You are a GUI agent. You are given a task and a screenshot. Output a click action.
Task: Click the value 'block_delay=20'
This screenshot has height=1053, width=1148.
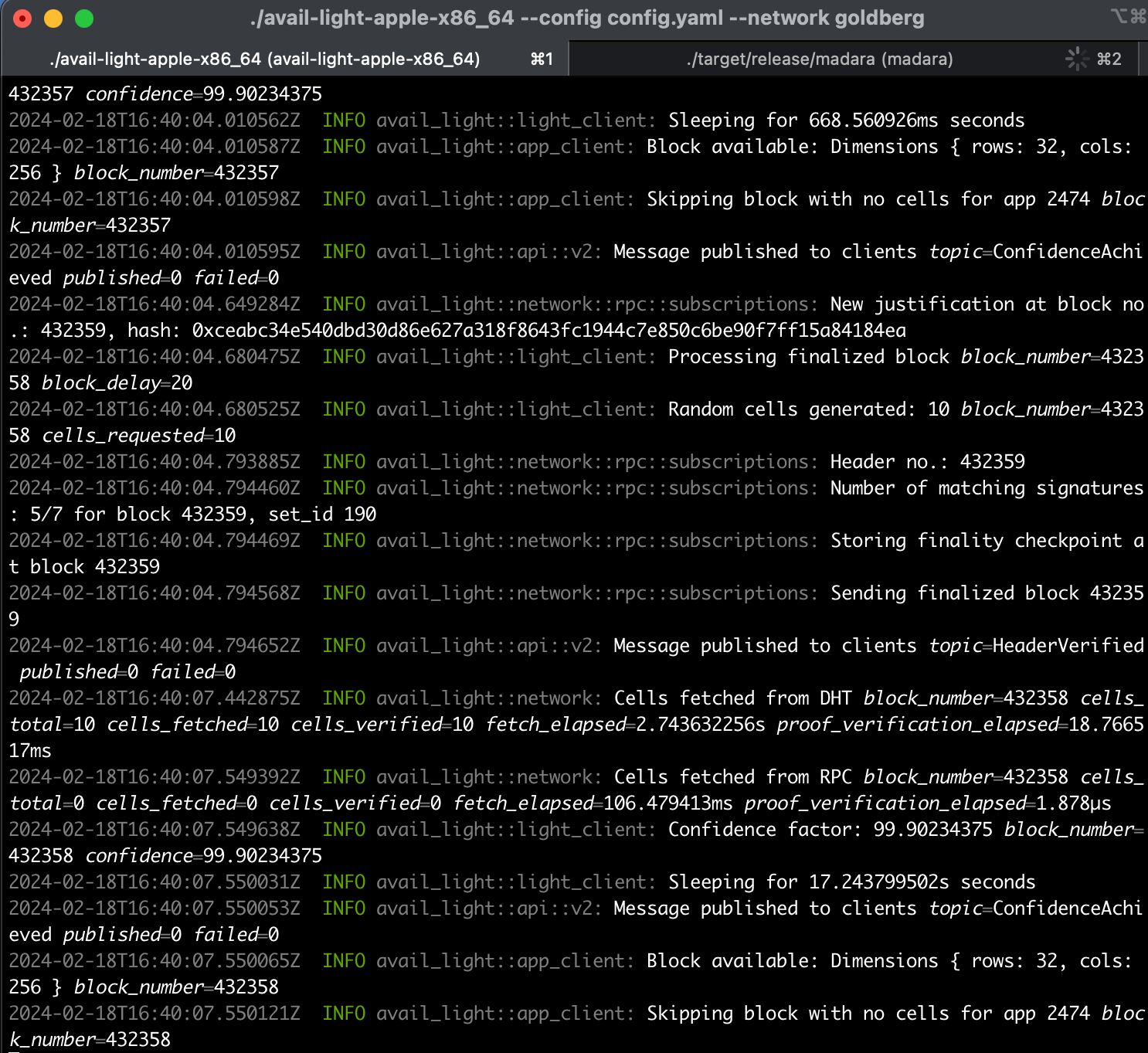tap(117, 383)
